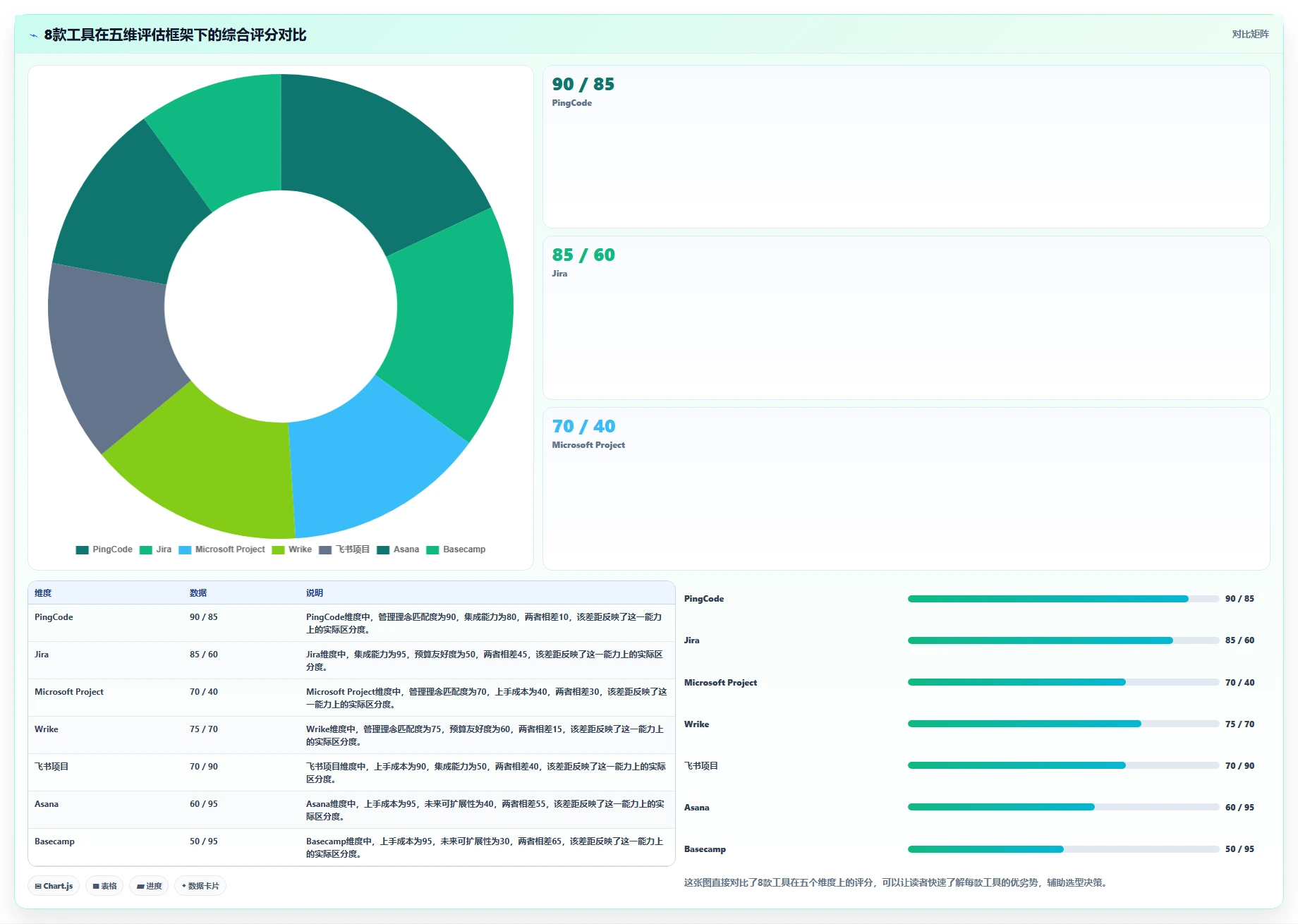Click the summary caption below progress bars

895,883
